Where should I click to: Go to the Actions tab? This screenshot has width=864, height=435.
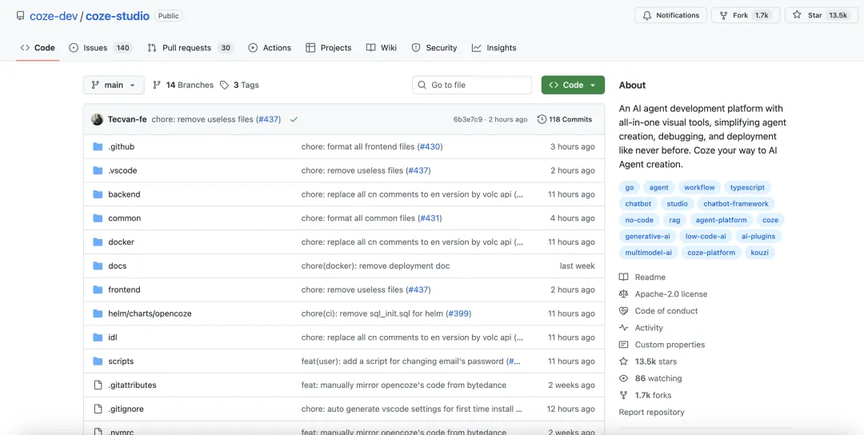(x=269, y=48)
